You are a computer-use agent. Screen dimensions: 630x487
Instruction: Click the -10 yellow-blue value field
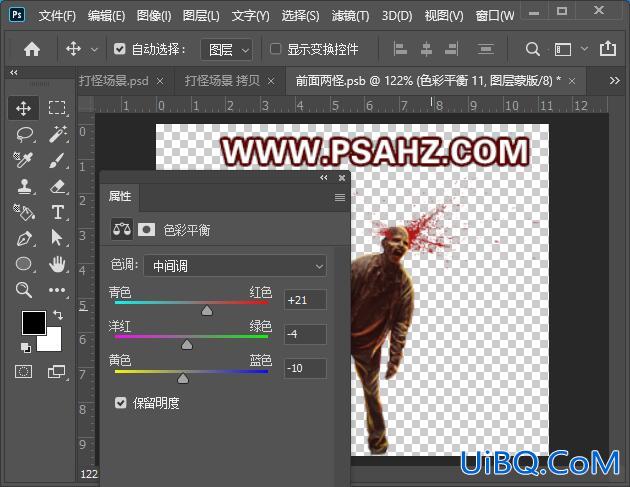[x=305, y=368]
